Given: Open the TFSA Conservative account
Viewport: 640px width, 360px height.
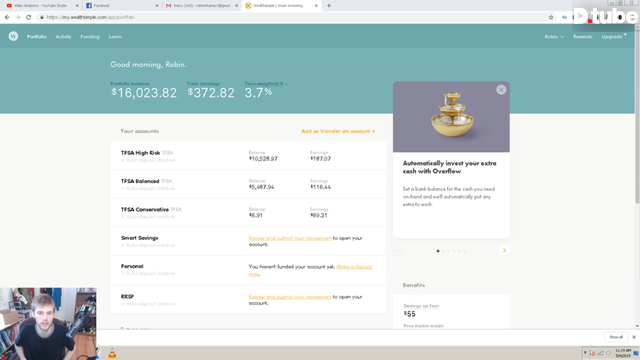Looking at the screenshot, I should click(248, 212).
